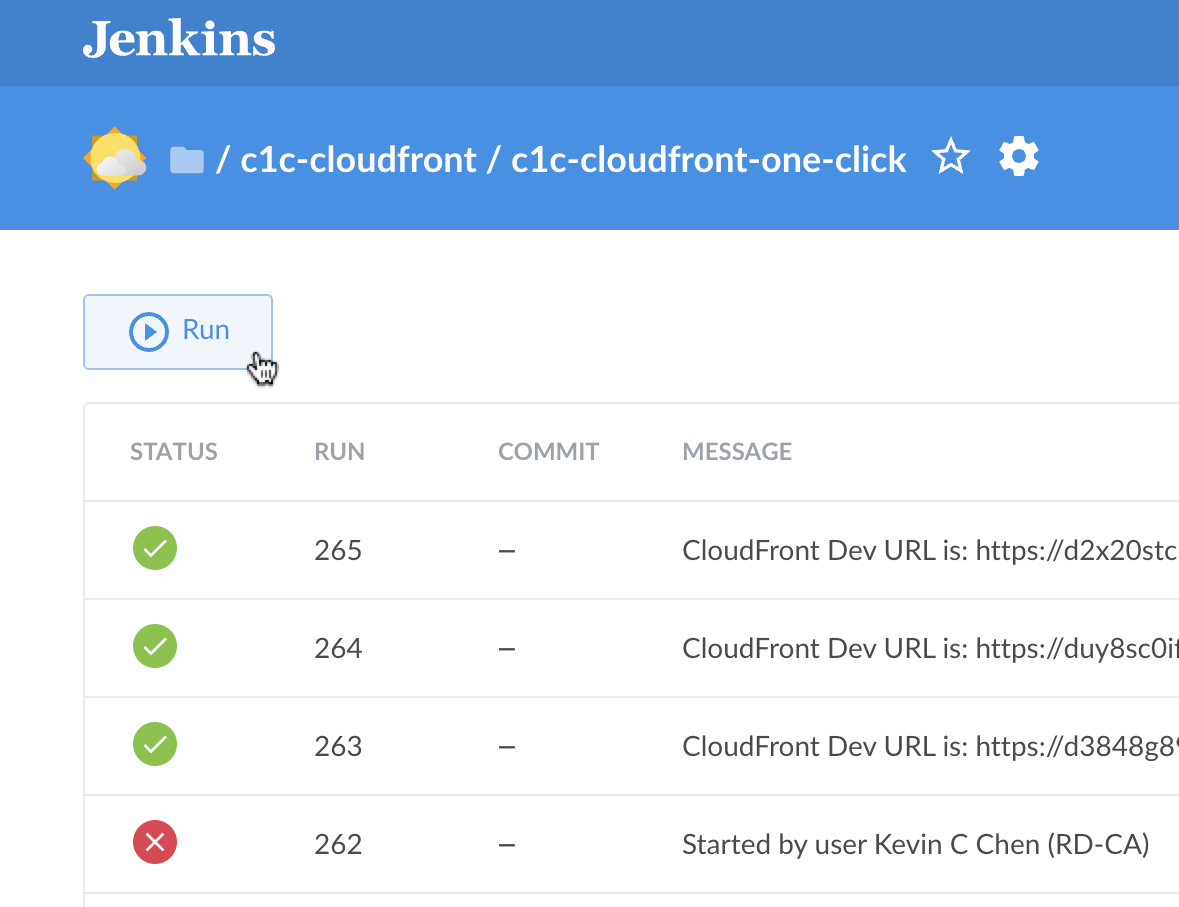The image size is (1179, 907).
Task: Click the Run button
Action: click(x=178, y=332)
